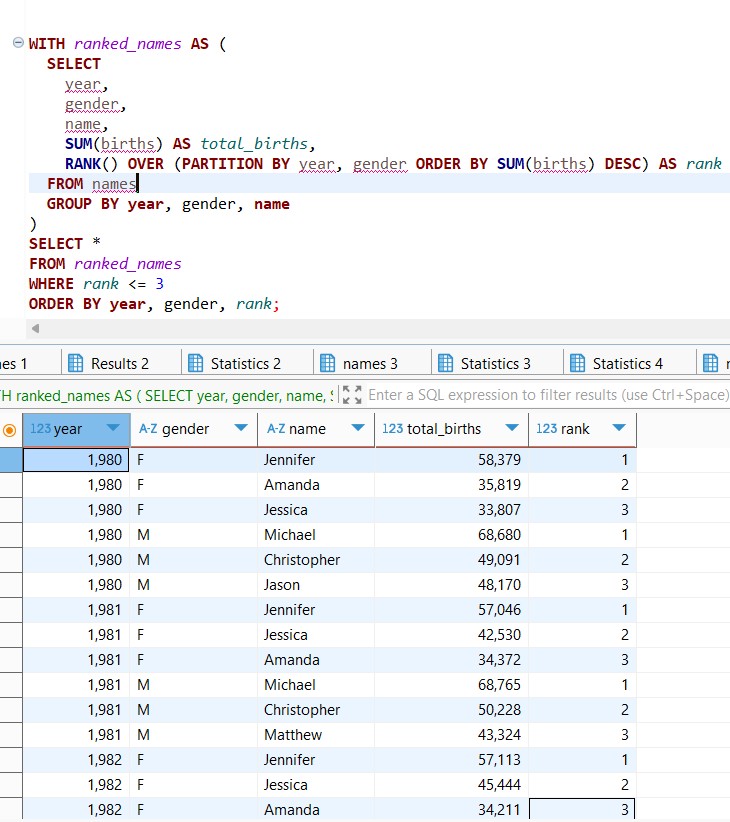This screenshot has height=822, width=730.
Task: Open the names 3 tab
Action: pyautogui.click(x=359, y=363)
